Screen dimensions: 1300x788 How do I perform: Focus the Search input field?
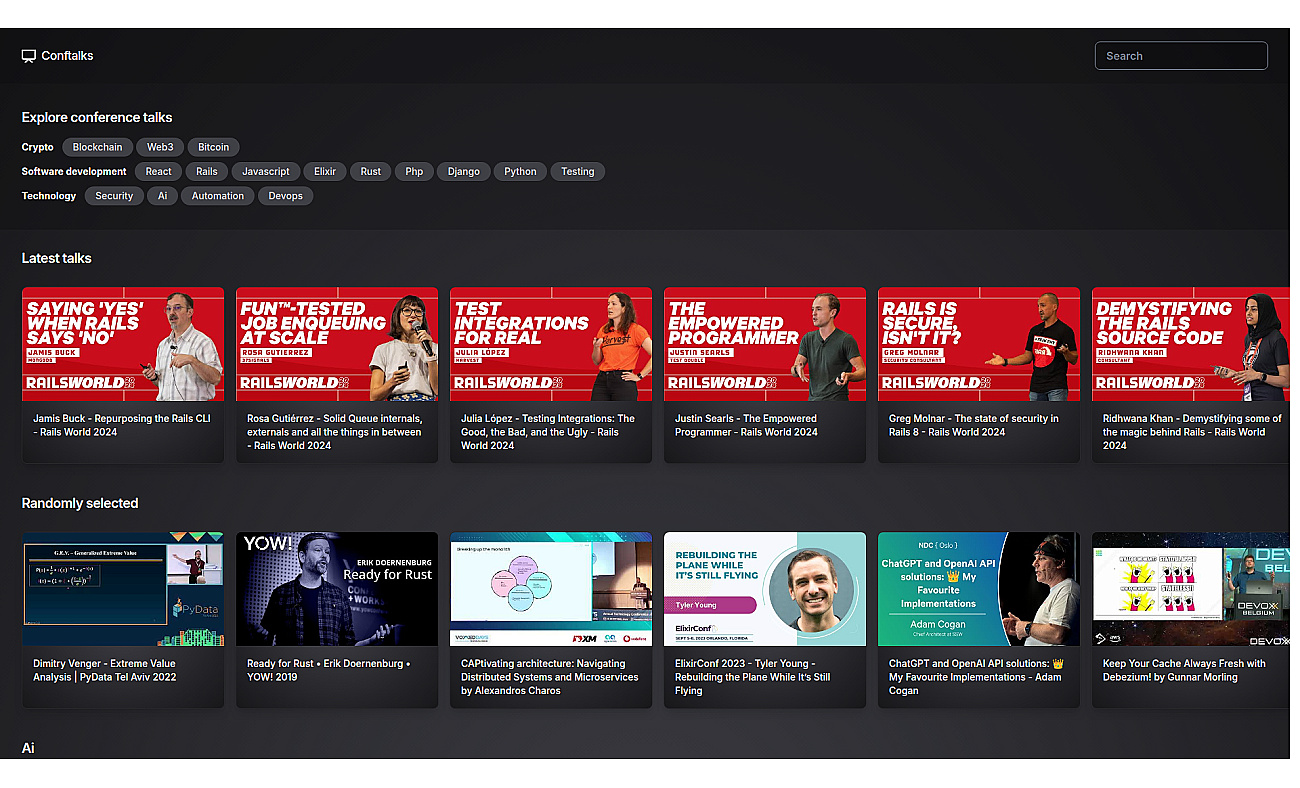[1181, 56]
